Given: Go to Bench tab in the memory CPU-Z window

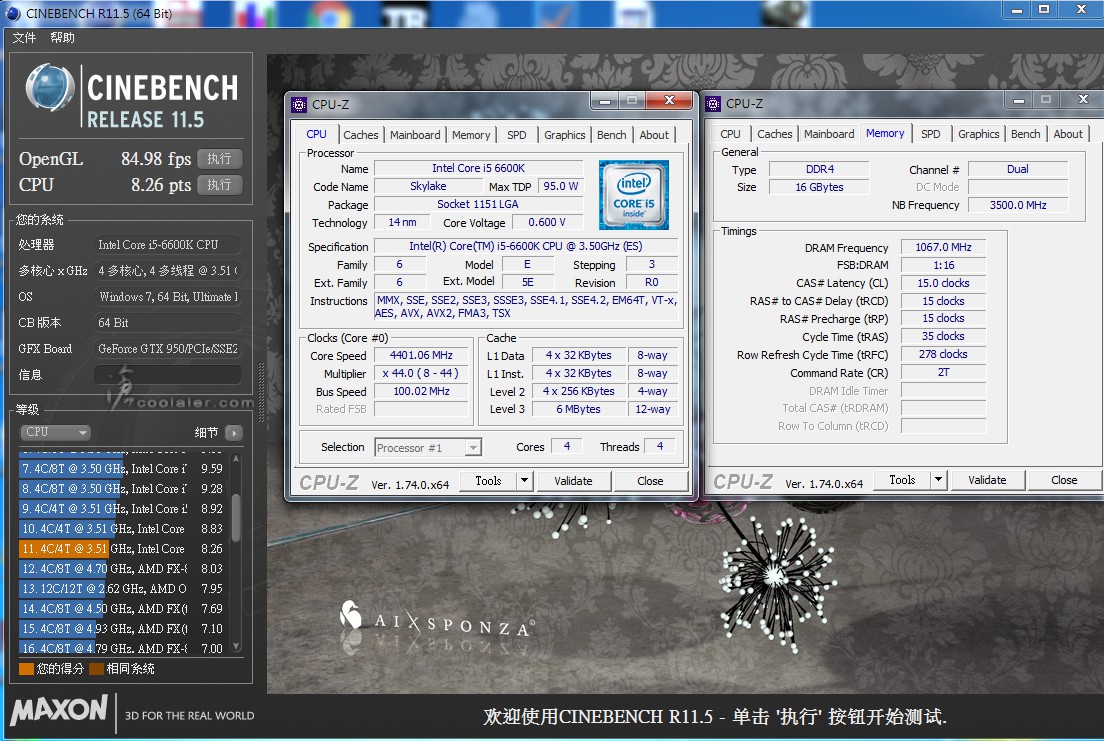Looking at the screenshot, I should point(1026,134).
